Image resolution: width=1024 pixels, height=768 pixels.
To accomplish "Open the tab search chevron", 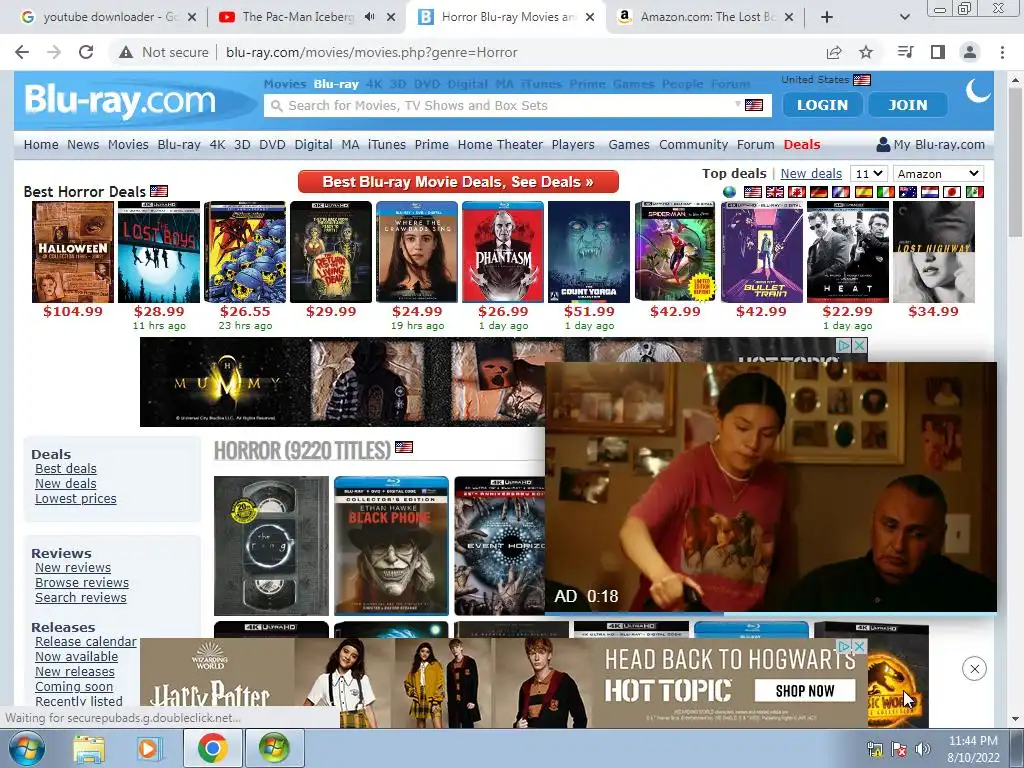I will [904, 17].
